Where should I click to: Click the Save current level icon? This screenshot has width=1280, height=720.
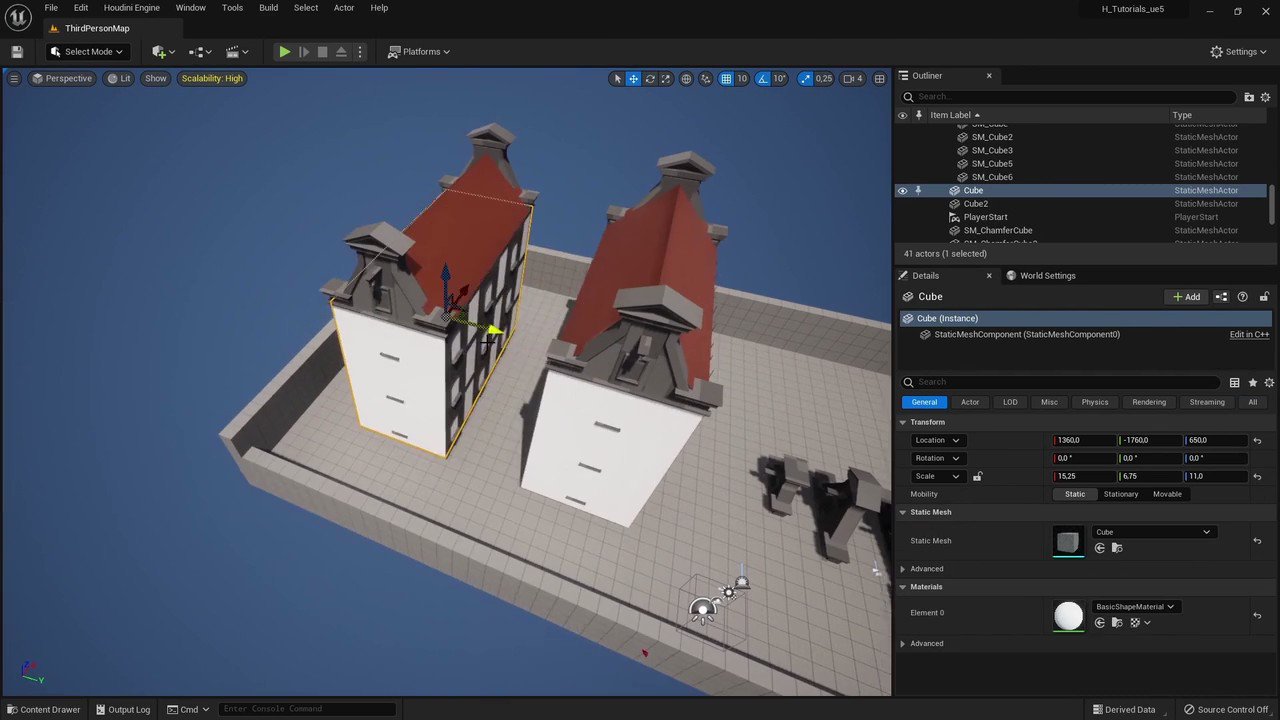pyautogui.click(x=17, y=51)
